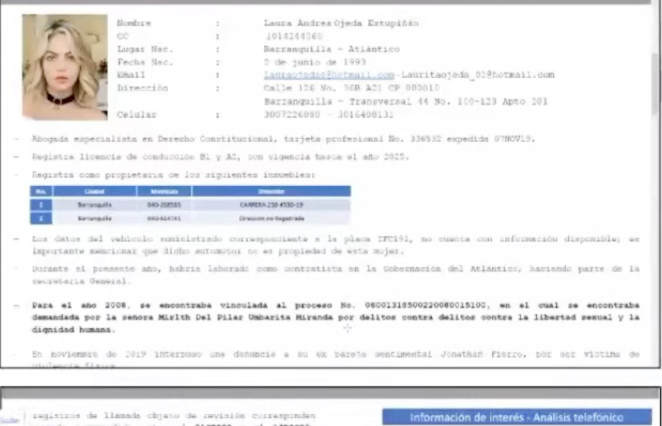This screenshot has width=662, height=426.
Task: Click the 'Email' field label
Action: (x=131, y=75)
